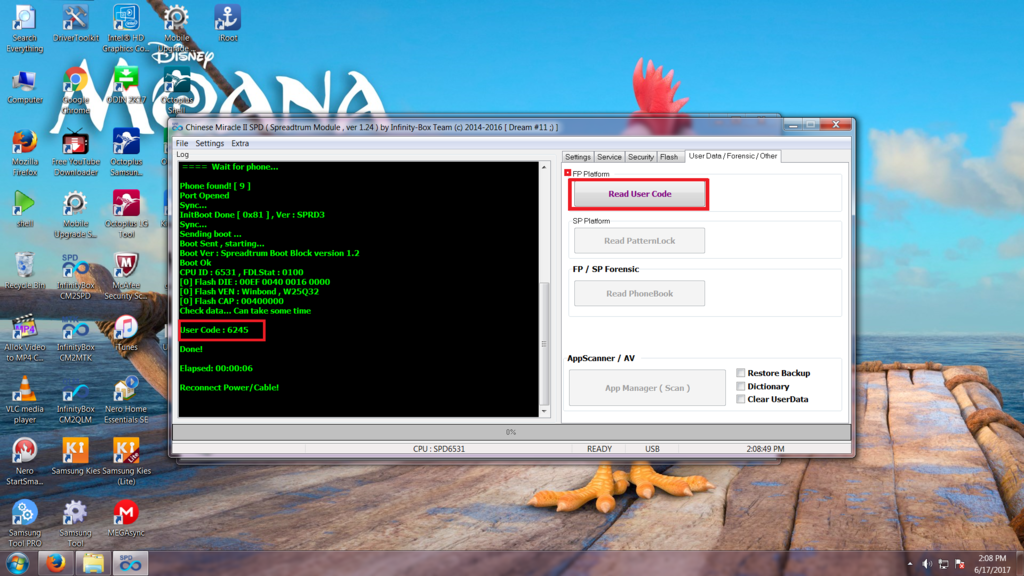Viewport: 1024px width, 576px height.
Task: Tick the Dictionary checkbox
Action: tap(741, 386)
